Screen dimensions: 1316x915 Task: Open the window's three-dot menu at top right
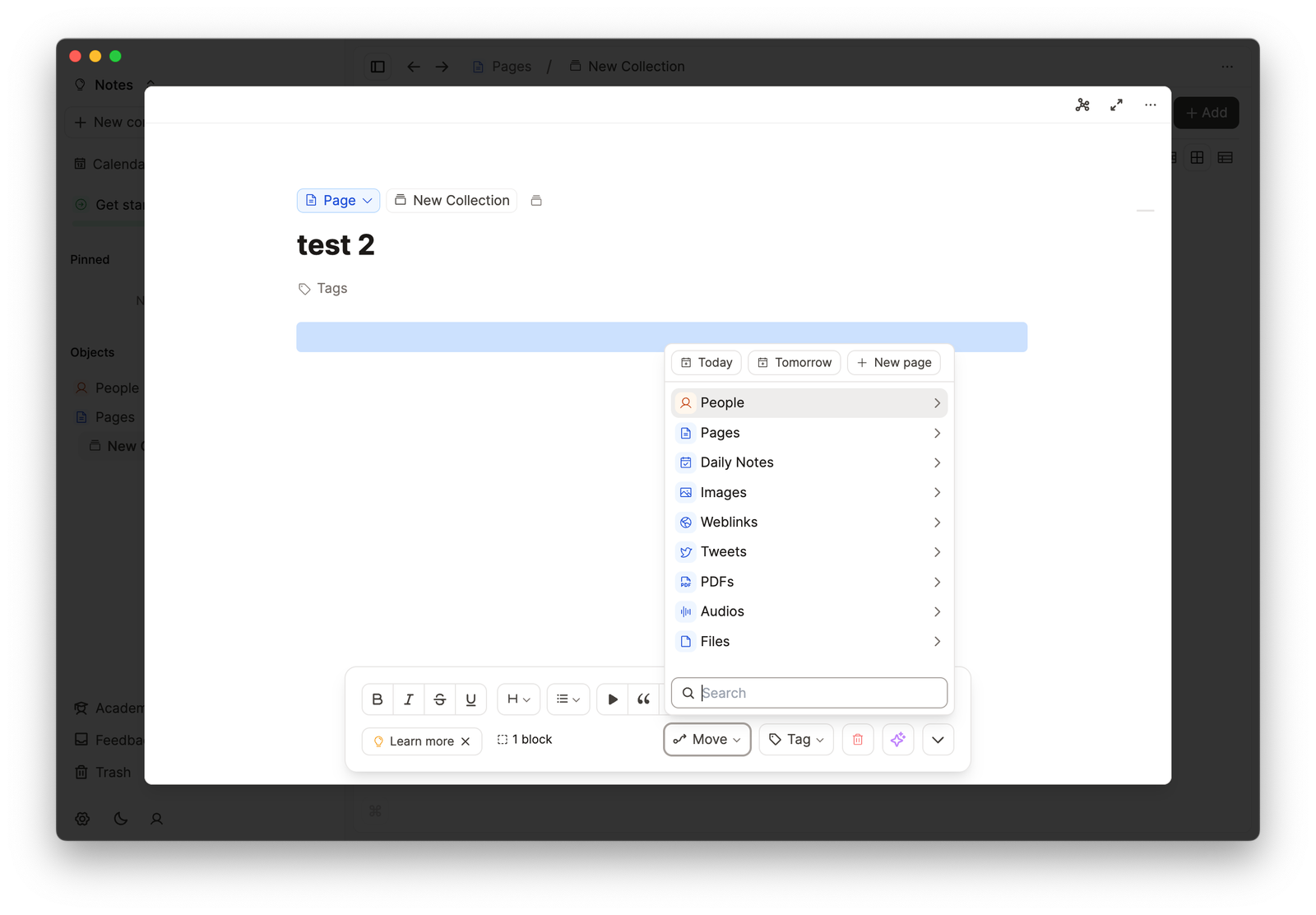coord(1227,67)
